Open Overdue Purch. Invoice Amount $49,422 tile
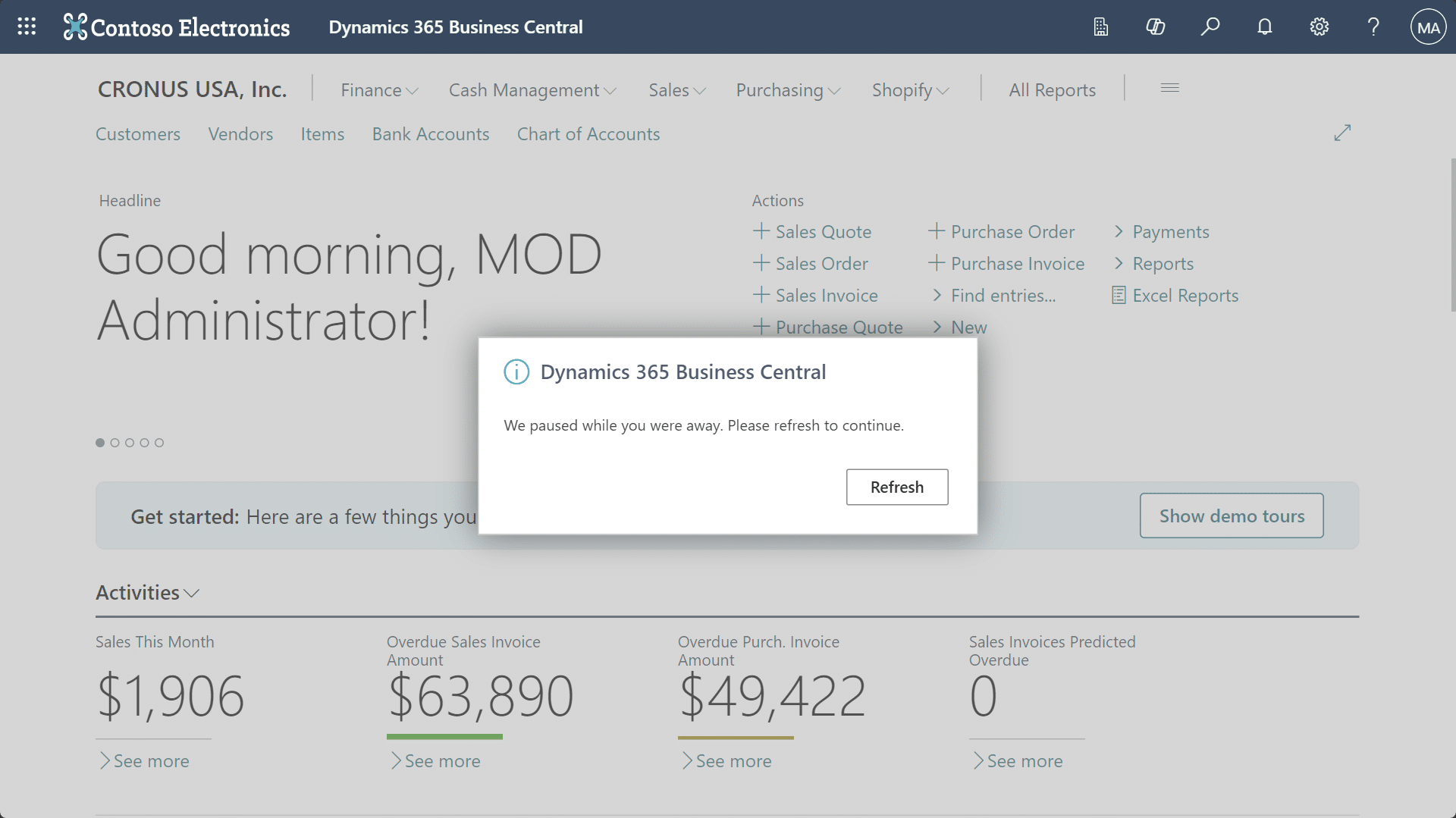 pos(772,695)
